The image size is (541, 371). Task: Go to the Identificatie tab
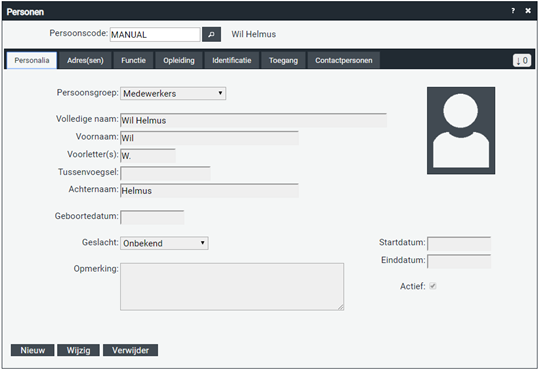pyautogui.click(x=232, y=60)
